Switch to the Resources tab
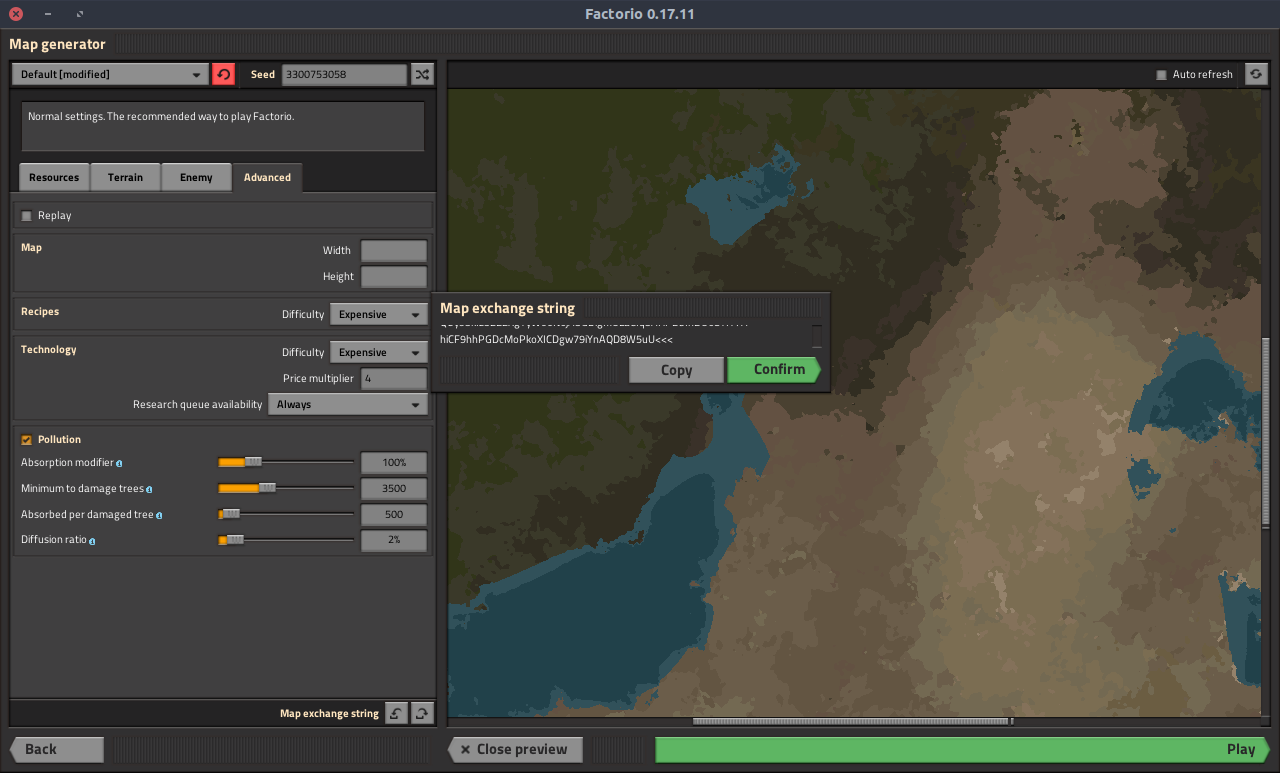1280x773 pixels. [54, 177]
